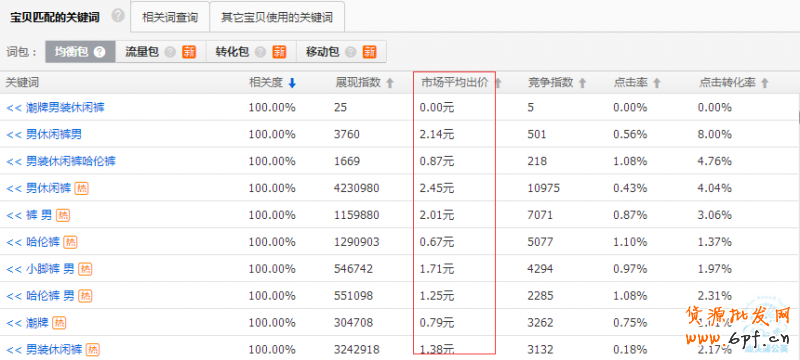800x360 pixels.
Task: Select the 流量包 keyword package
Action: 161,52
